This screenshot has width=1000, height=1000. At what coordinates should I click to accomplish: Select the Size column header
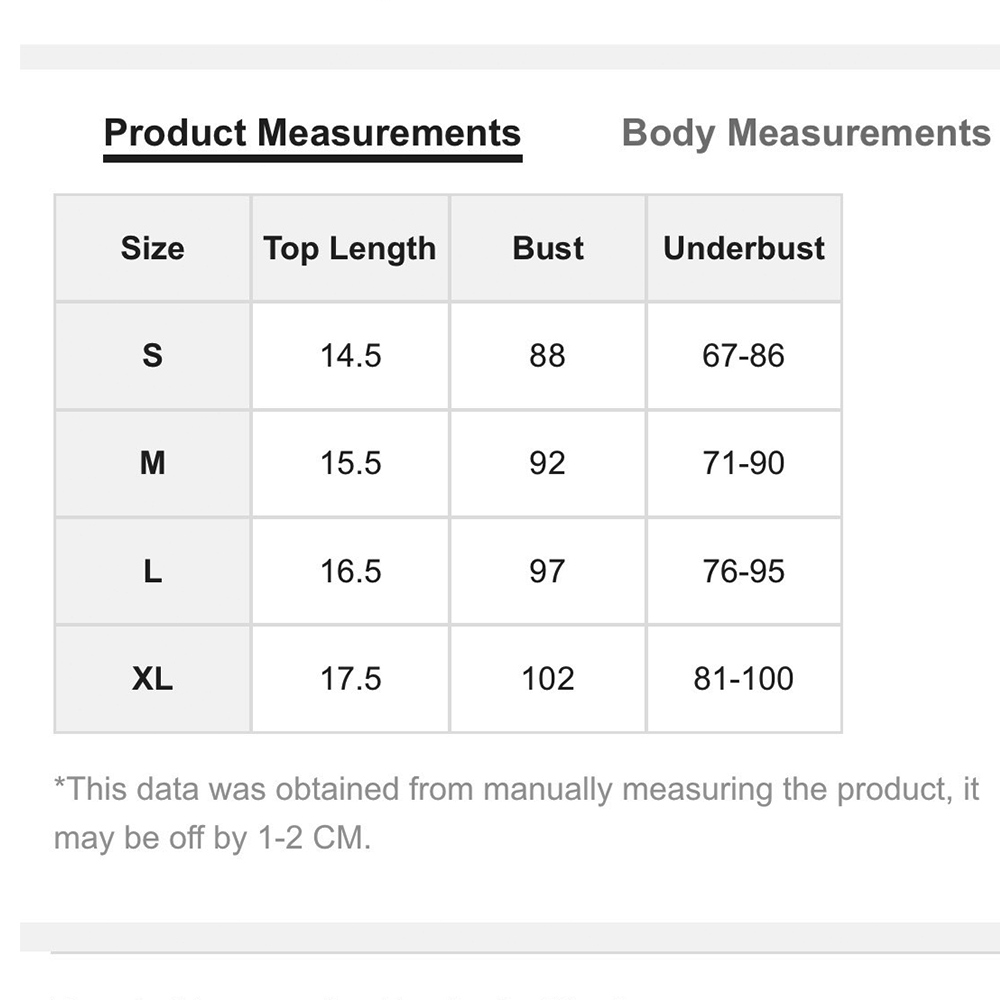152,248
